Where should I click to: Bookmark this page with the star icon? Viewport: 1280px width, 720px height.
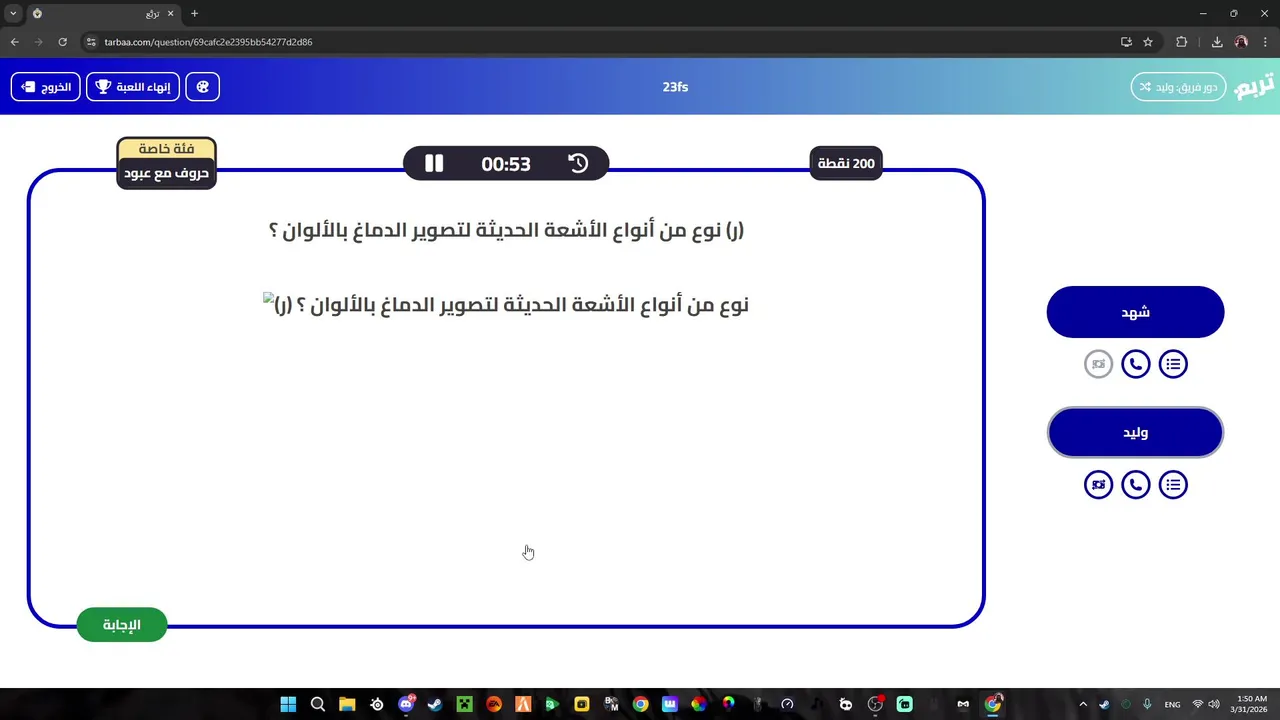(x=1148, y=42)
